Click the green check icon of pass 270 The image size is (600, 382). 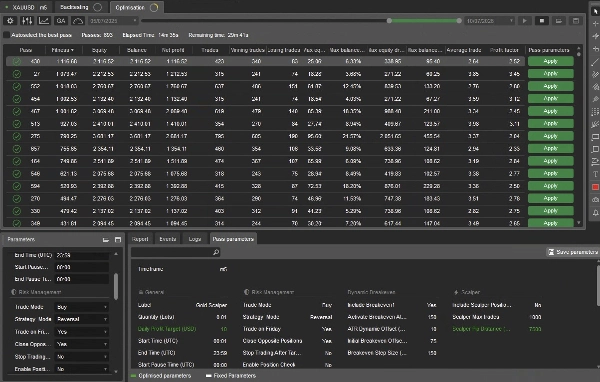16,199
